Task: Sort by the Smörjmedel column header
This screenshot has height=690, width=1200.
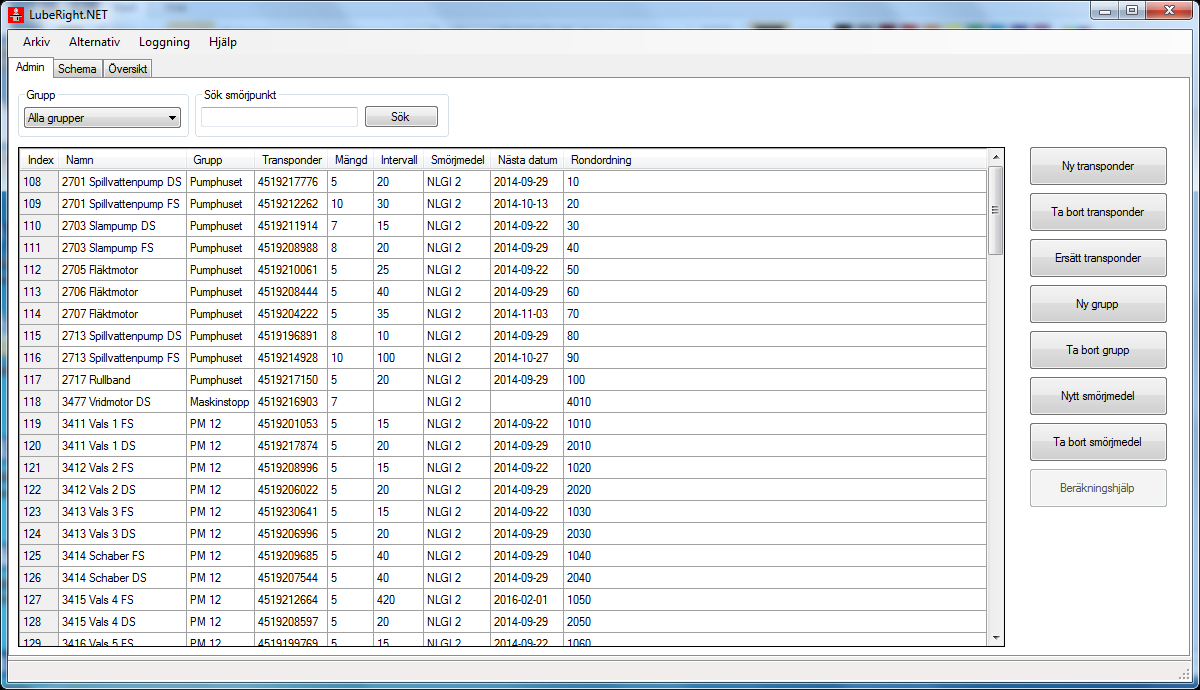Action: click(457, 160)
